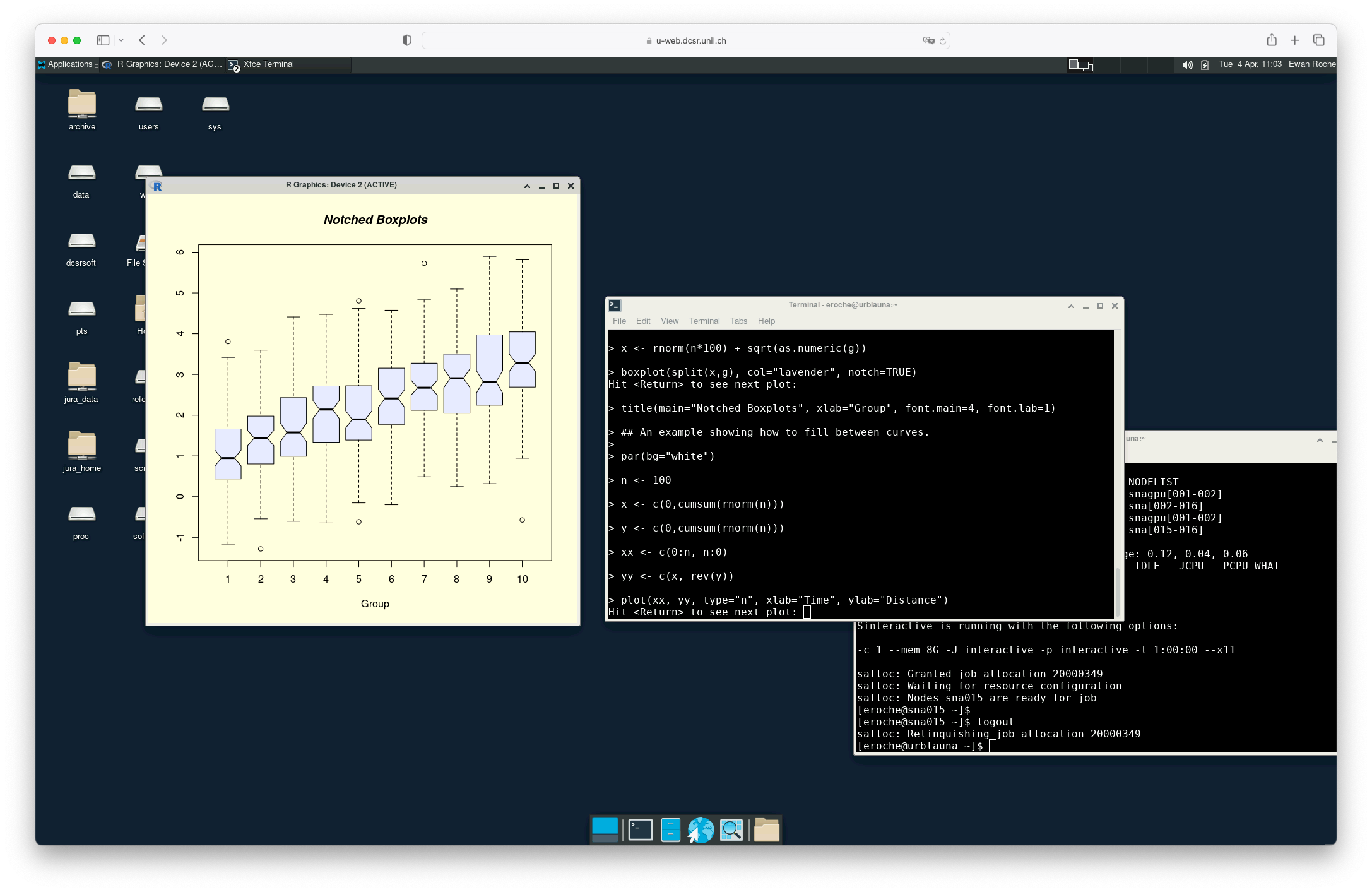Click the volume speaker icon
The image size is (1372, 892).
pos(1187,65)
